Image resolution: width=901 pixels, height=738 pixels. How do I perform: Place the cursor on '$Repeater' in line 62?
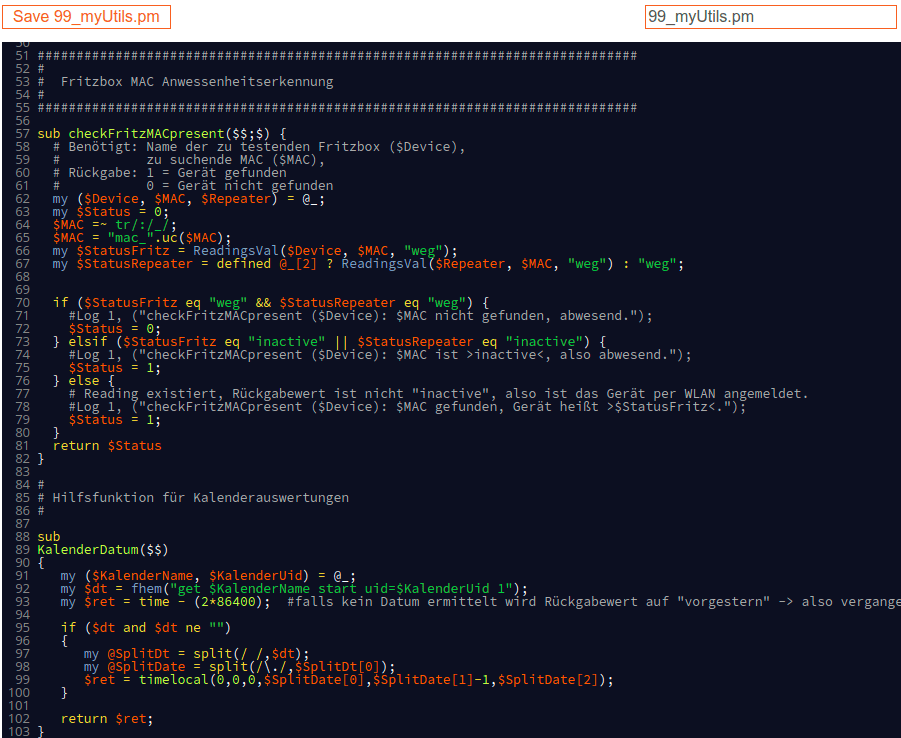coord(236,199)
